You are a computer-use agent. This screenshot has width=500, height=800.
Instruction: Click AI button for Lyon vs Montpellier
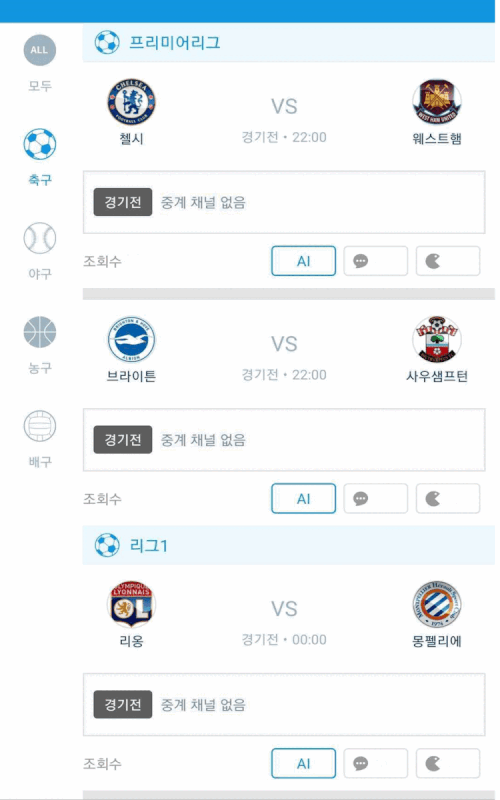click(x=304, y=763)
